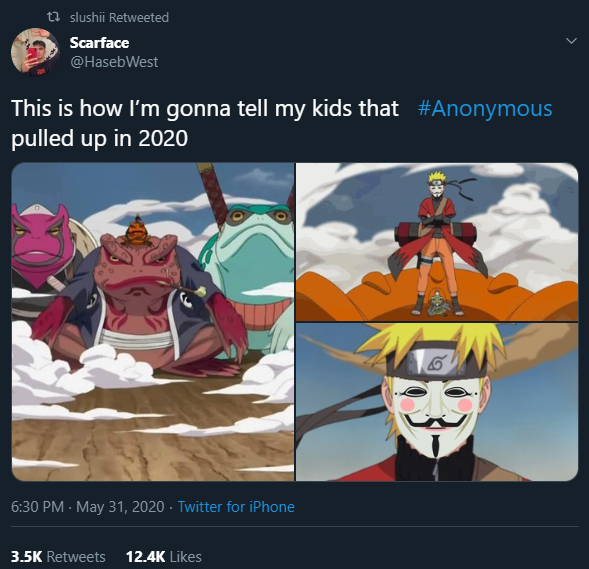Click the May 31, 2020 date
This screenshot has height=569, width=589.
click(x=120, y=507)
